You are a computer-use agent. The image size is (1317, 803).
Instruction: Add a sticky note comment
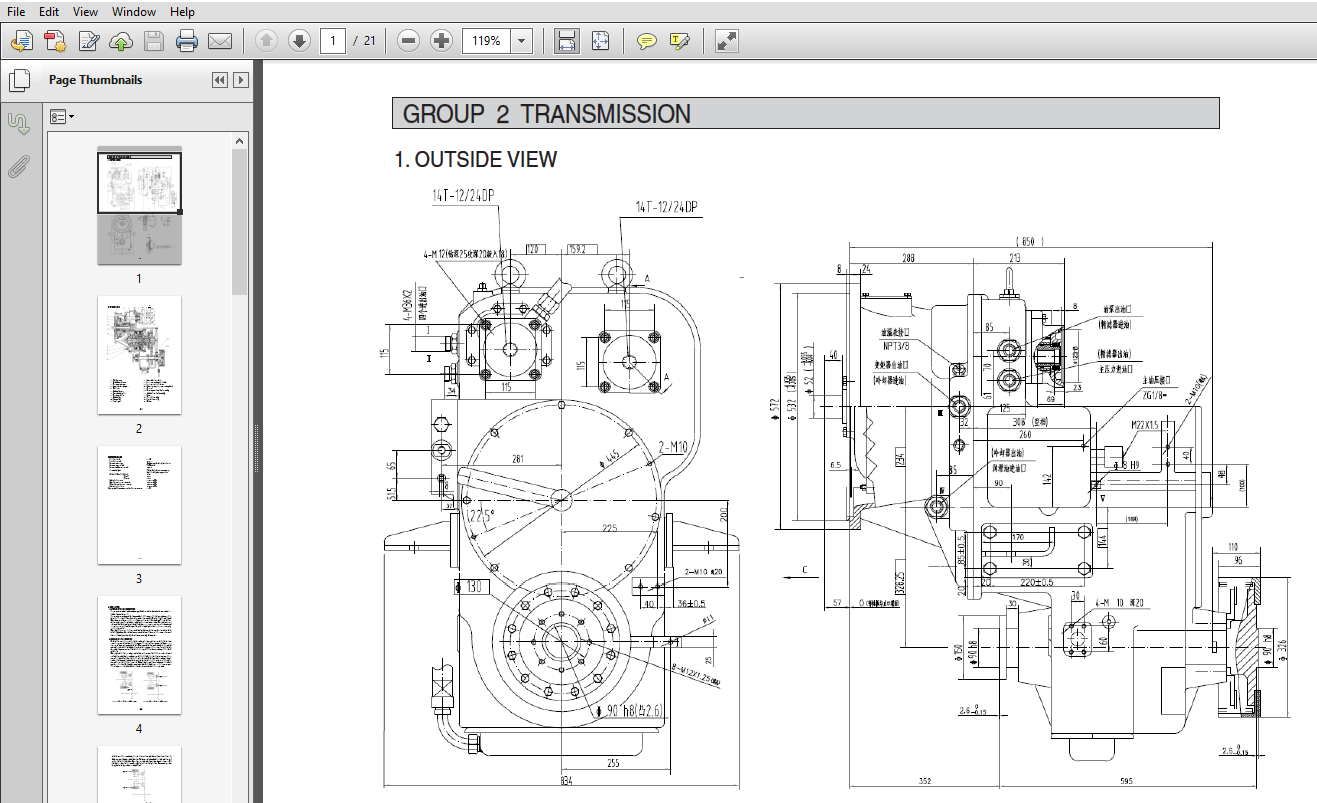[x=647, y=41]
